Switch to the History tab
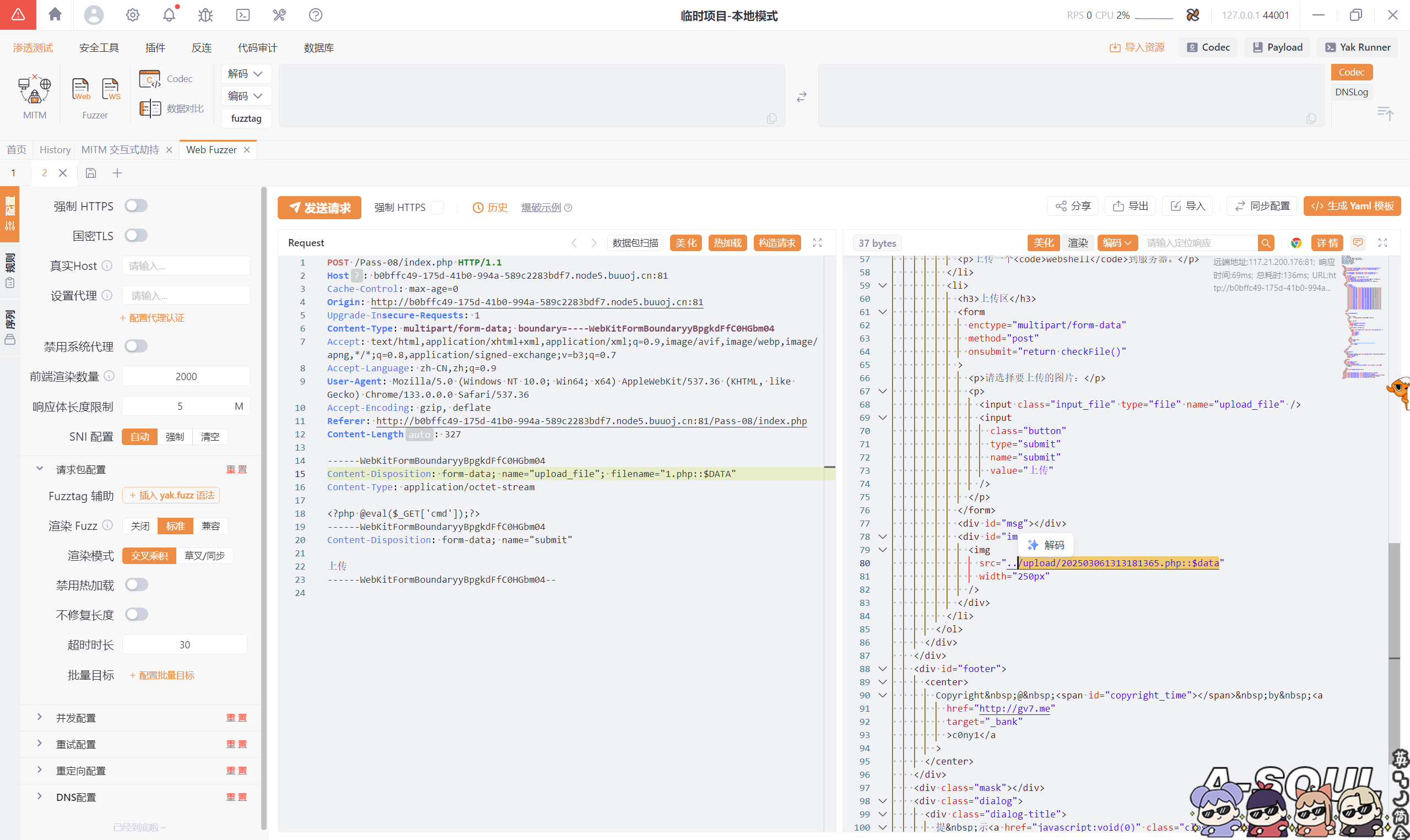The height and width of the screenshot is (840, 1410). tap(55, 149)
